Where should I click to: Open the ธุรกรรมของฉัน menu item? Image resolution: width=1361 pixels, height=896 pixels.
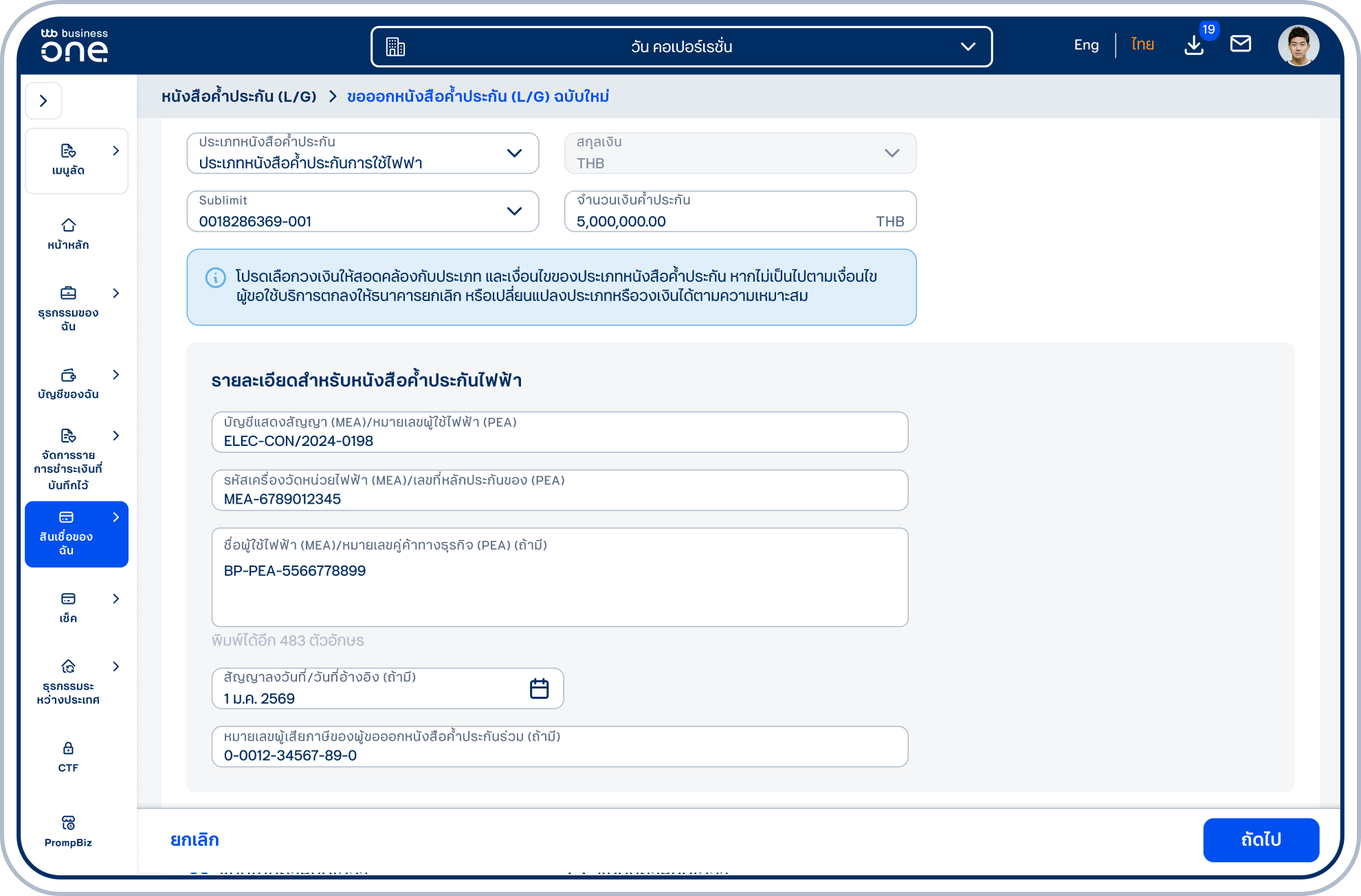click(x=76, y=309)
